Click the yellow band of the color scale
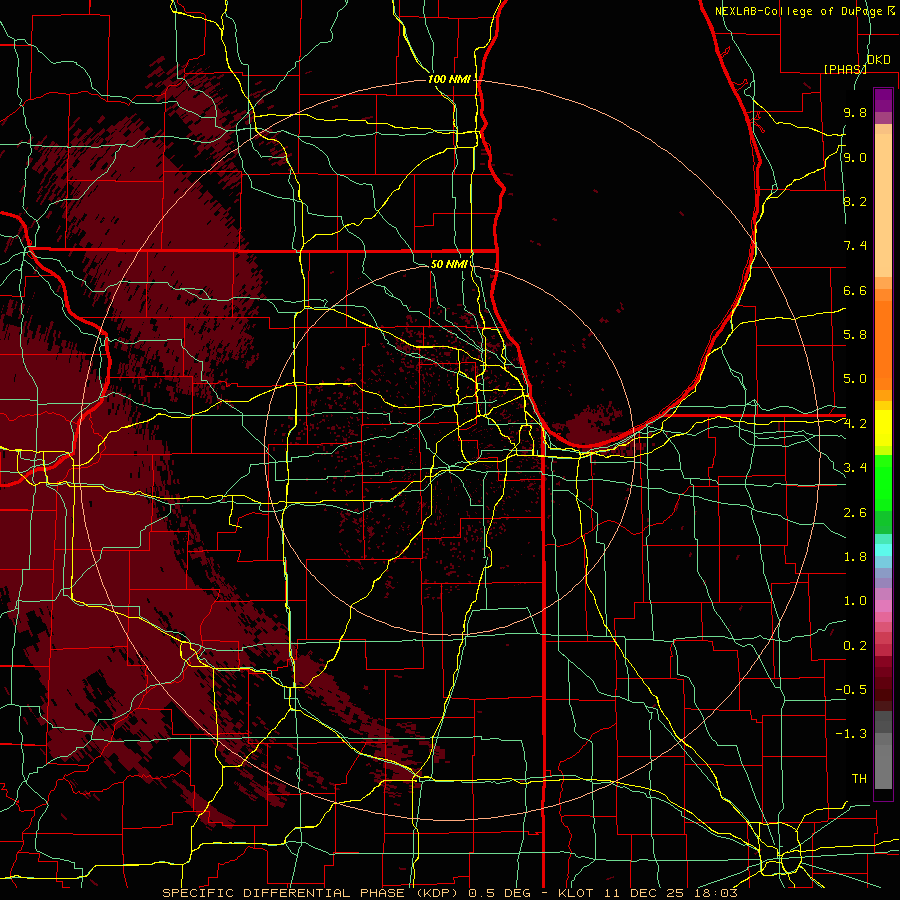Viewport: 900px width, 900px height. [x=883, y=428]
